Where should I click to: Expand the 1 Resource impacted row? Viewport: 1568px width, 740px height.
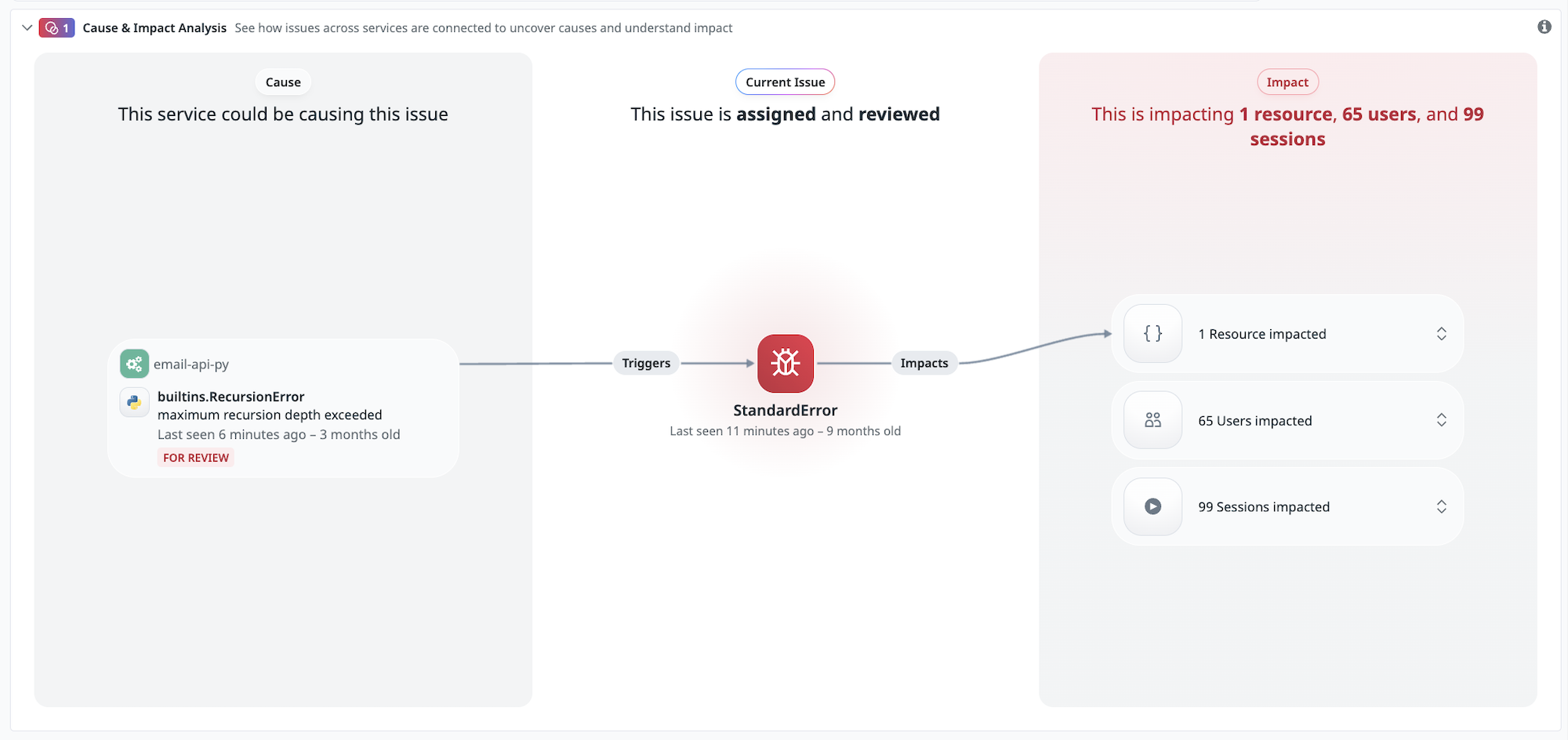click(x=1441, y=334)
